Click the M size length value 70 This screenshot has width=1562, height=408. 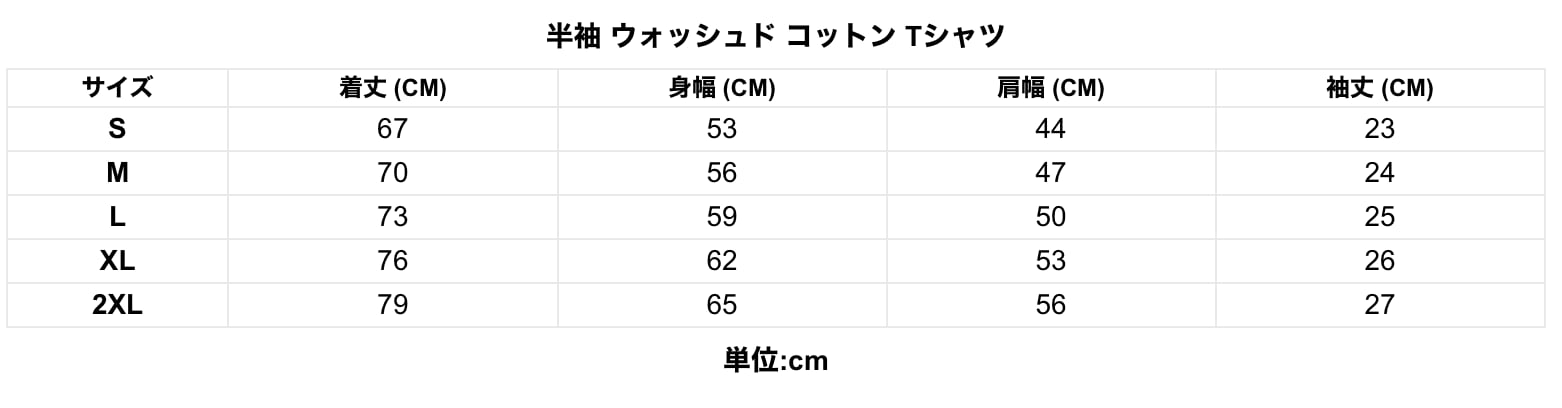coord(392,173)
